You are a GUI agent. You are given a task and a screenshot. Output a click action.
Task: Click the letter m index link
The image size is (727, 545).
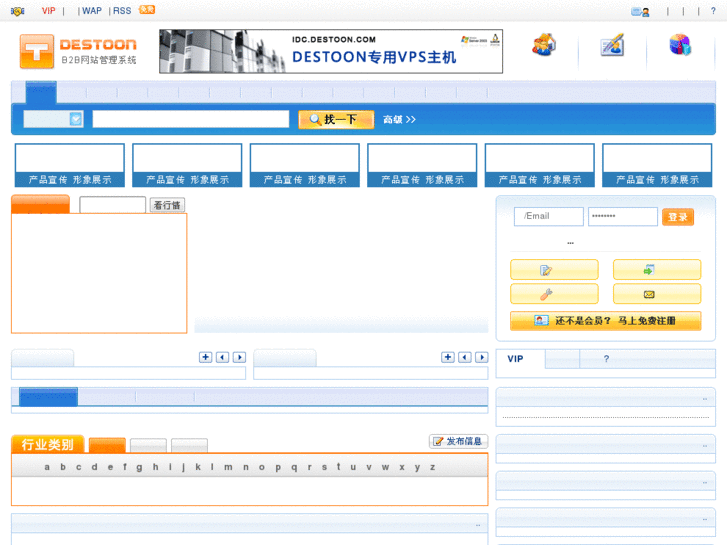[x=228, y=467]
